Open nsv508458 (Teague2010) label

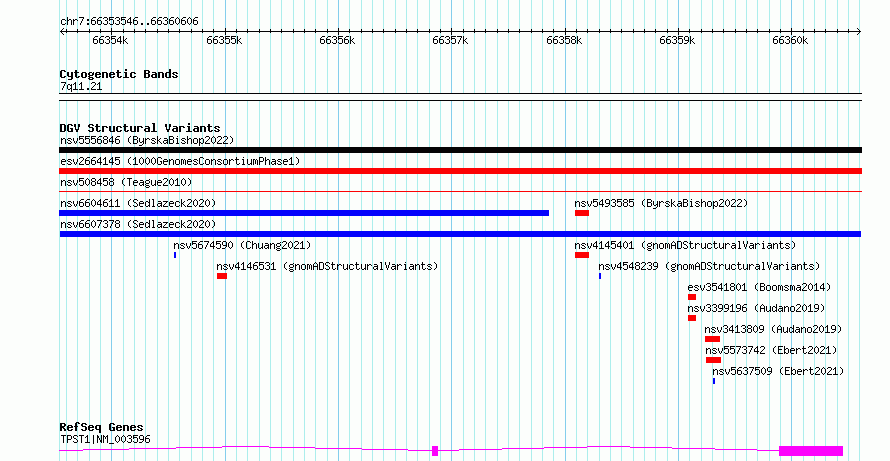tap(126, 182)
